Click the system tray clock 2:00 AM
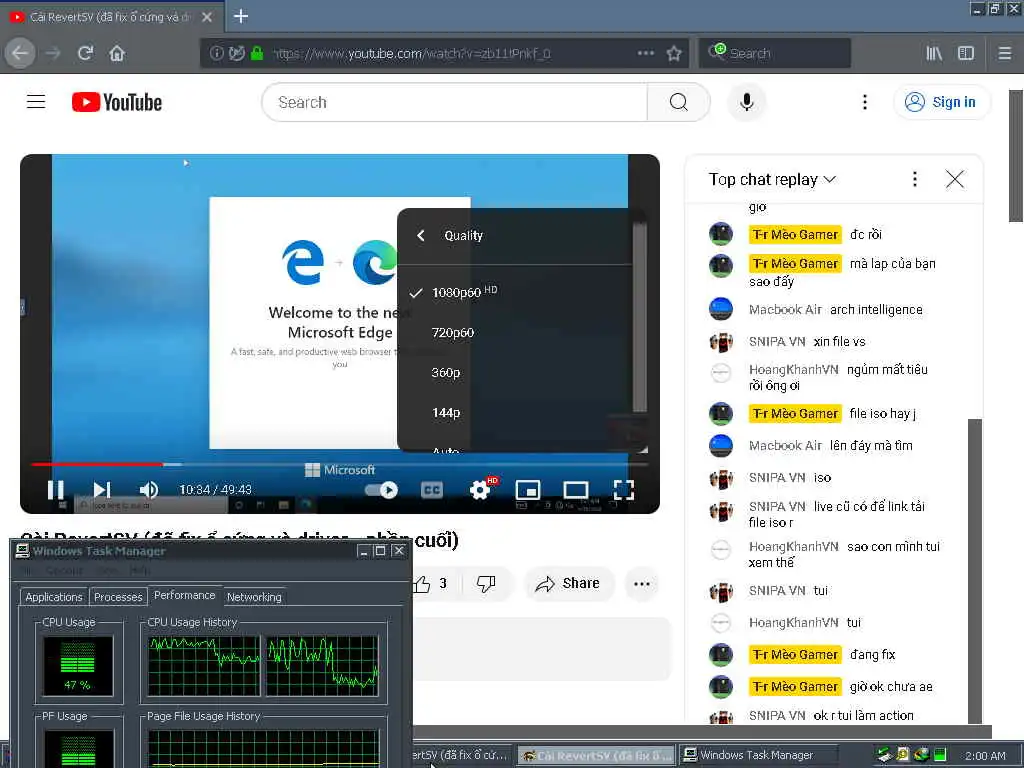This screenshot has width=1024, height=768. tap(985, 756)
